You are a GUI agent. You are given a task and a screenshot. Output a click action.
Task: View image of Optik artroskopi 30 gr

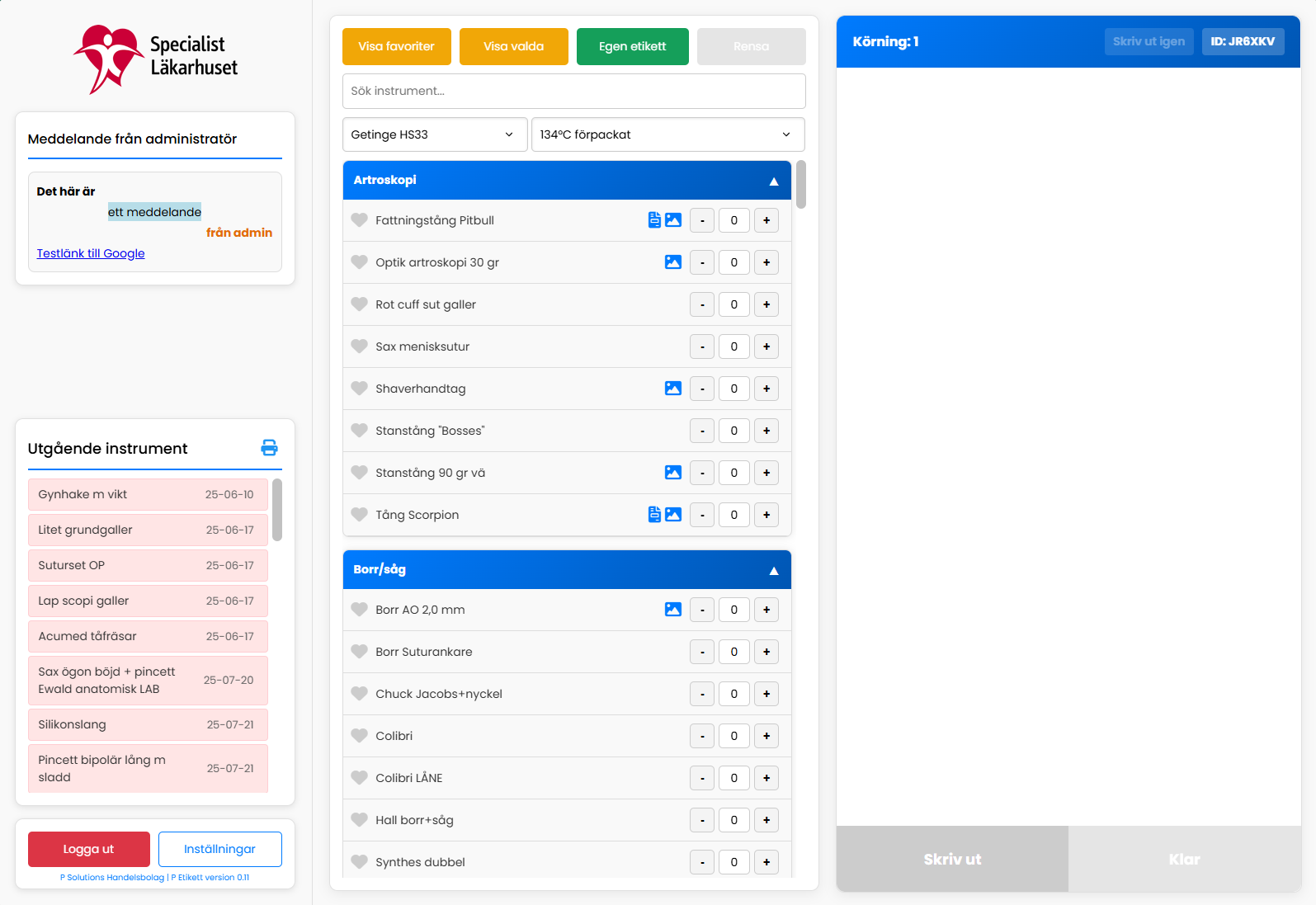click(673, 262)
